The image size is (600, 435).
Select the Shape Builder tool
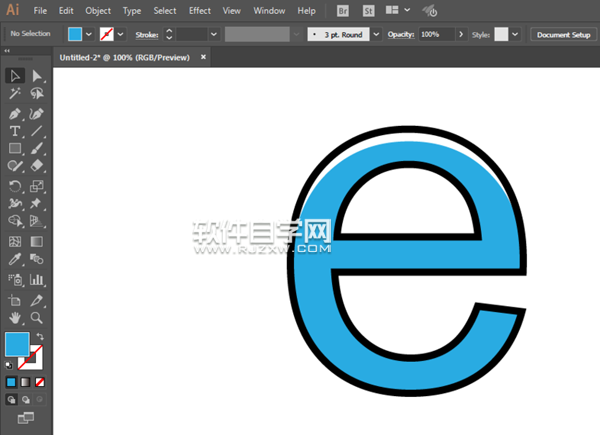[x=15, y=221]
